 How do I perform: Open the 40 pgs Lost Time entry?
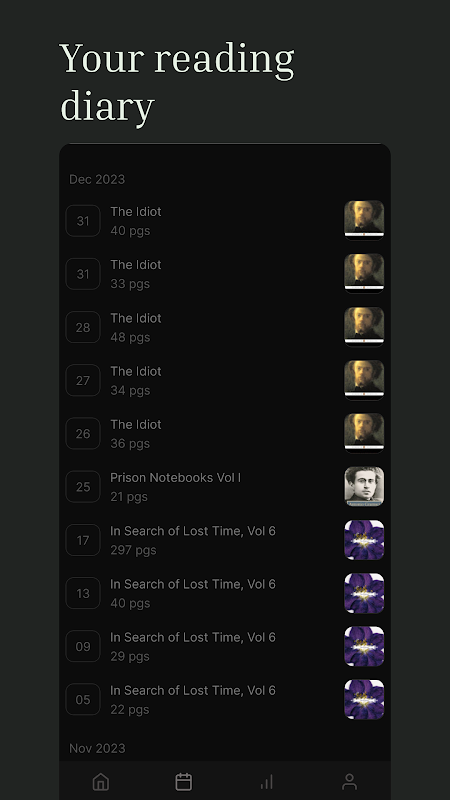pyautogui.click(x=225, y=593)
